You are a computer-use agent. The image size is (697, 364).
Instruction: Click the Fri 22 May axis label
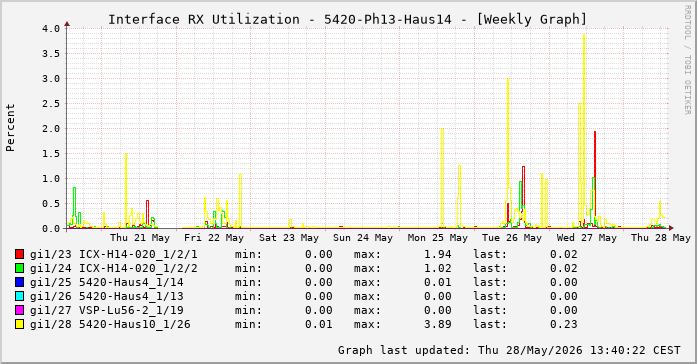[214, 238]
